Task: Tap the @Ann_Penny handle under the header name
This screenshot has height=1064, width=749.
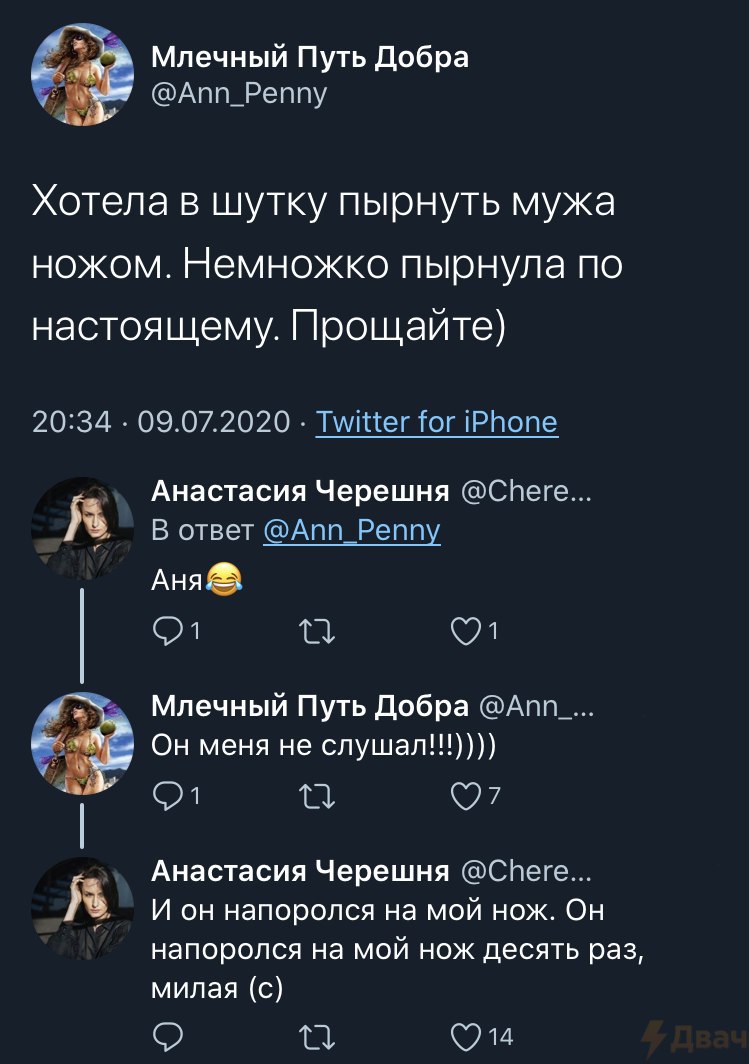Action: tap(238, 94)
